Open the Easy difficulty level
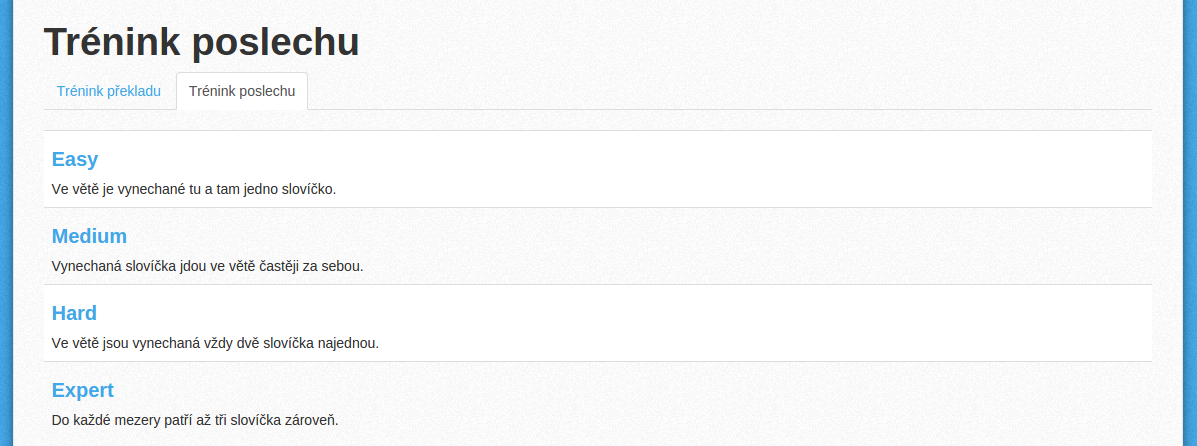This screenshot has width=1197, height=446. tap(75, 159)
